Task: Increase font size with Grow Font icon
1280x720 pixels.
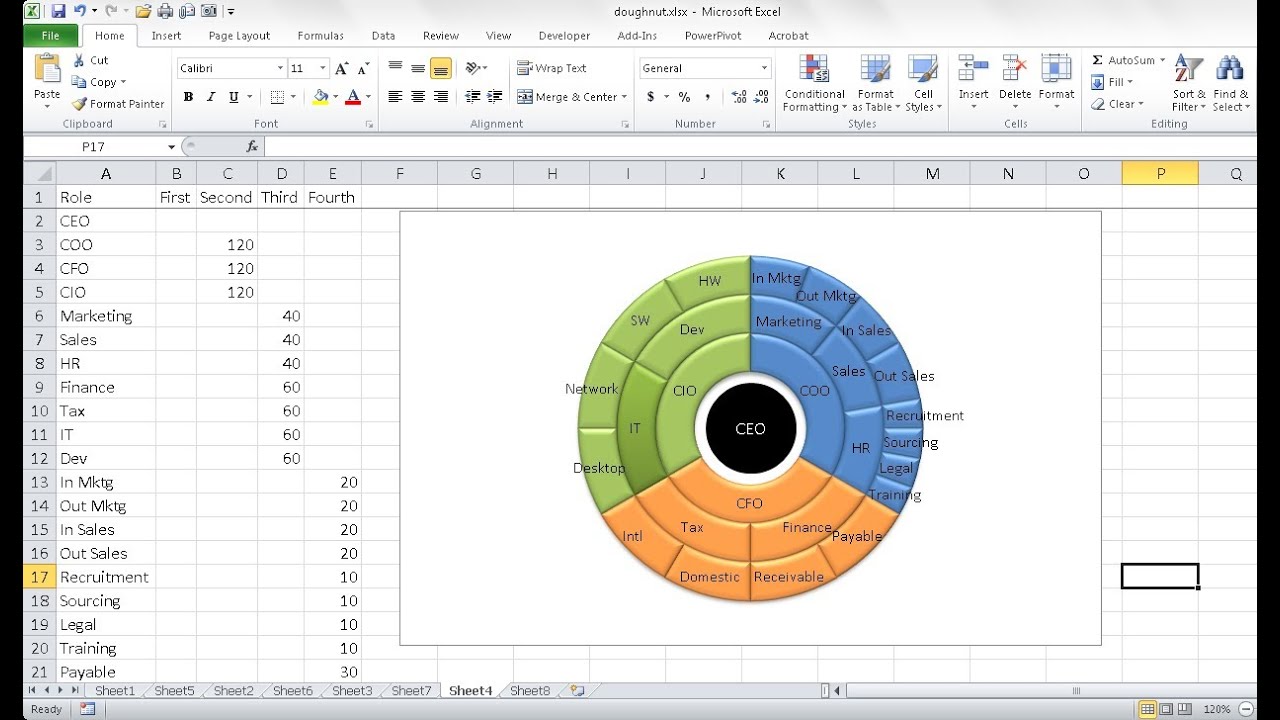Action: [342, 68]
